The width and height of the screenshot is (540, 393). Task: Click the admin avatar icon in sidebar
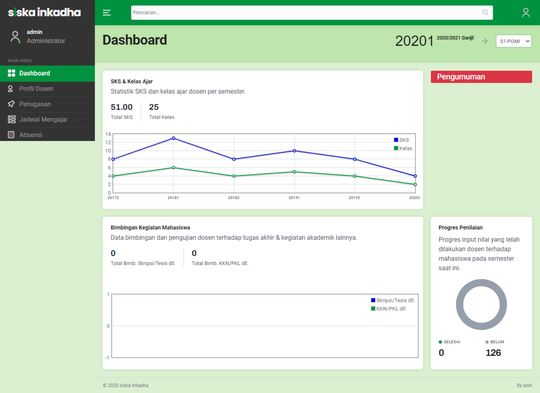point(15,37)
